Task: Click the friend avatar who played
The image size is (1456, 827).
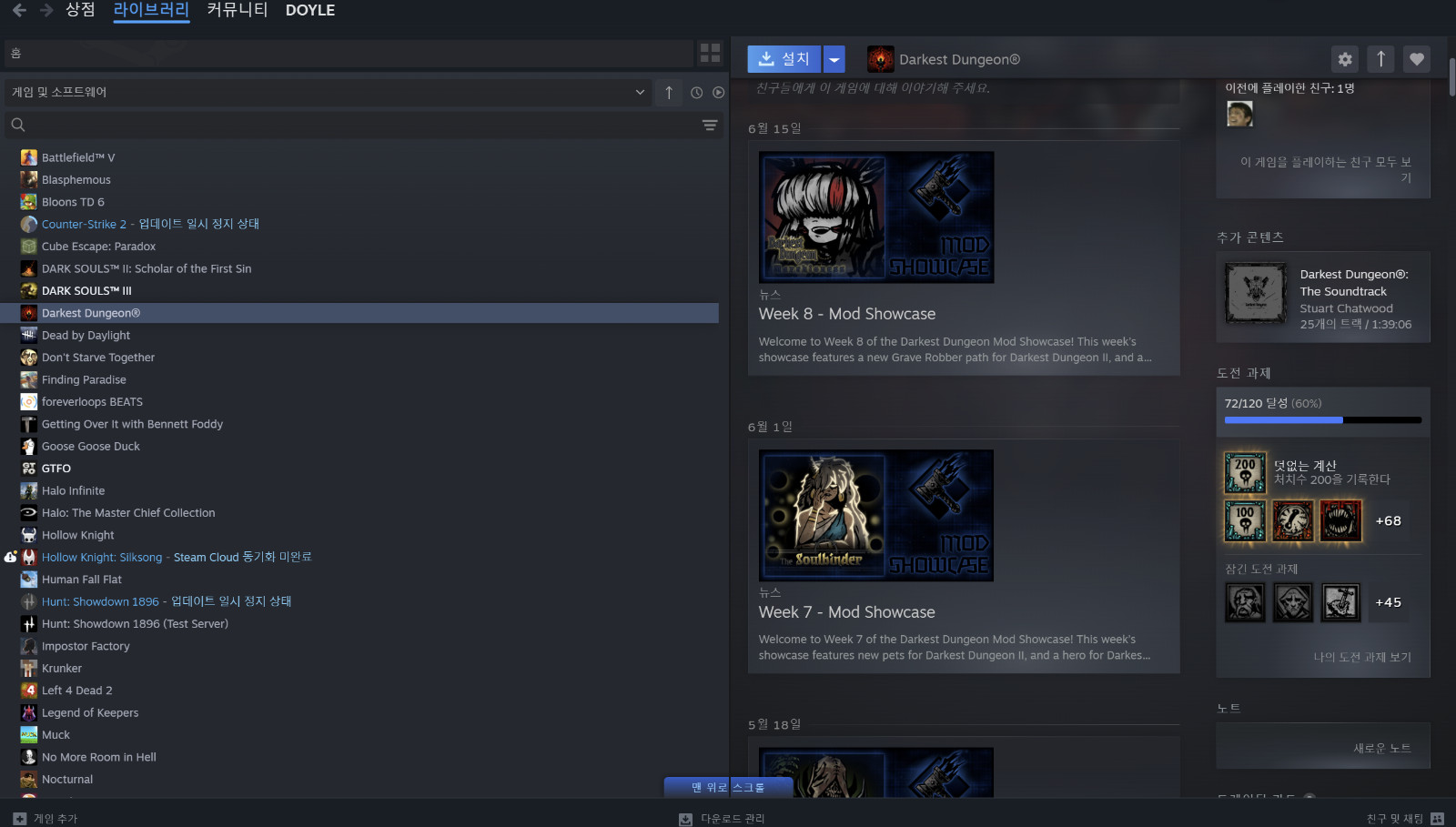Action: pos(1239,114)
